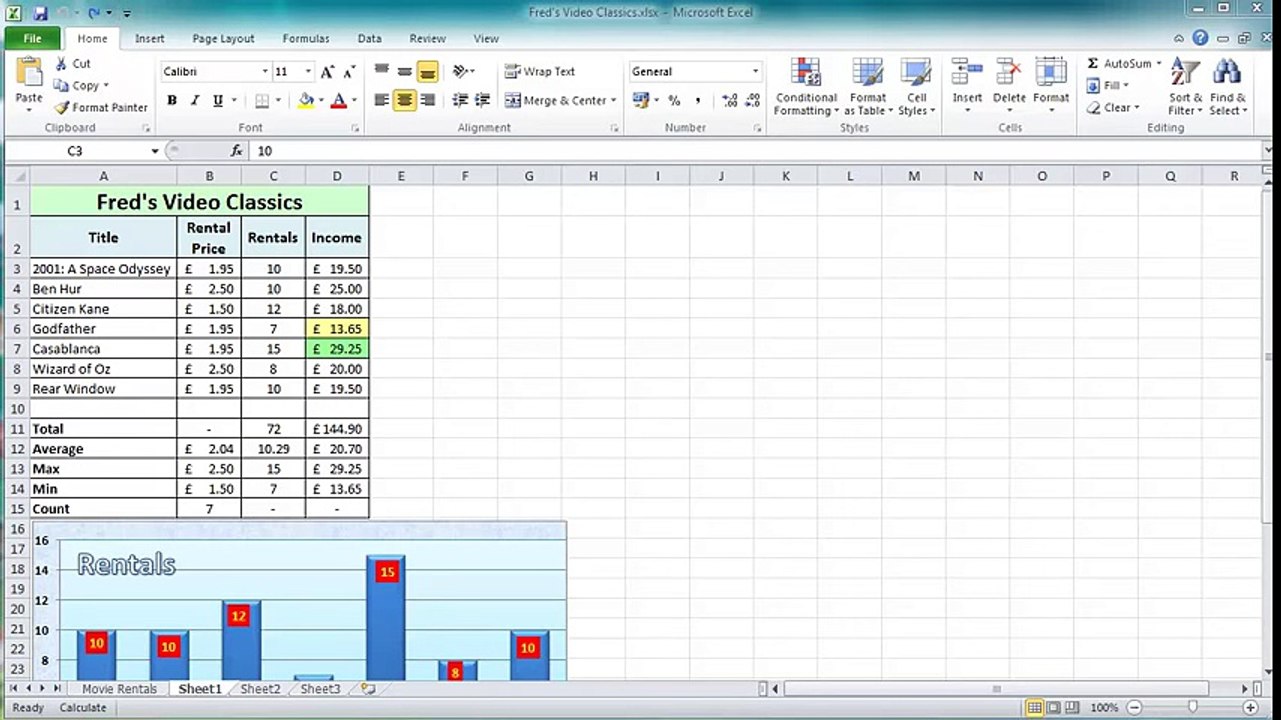
Task: Toggle underline formatting
Action: click(x=216, y=100)
